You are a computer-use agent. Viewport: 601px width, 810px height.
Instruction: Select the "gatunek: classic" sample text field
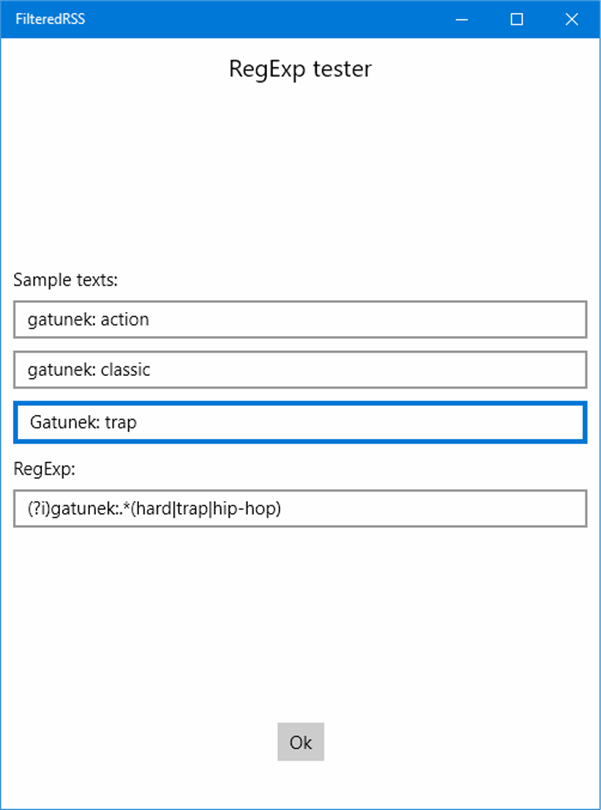pyautogui.click(x=300, y=369)
